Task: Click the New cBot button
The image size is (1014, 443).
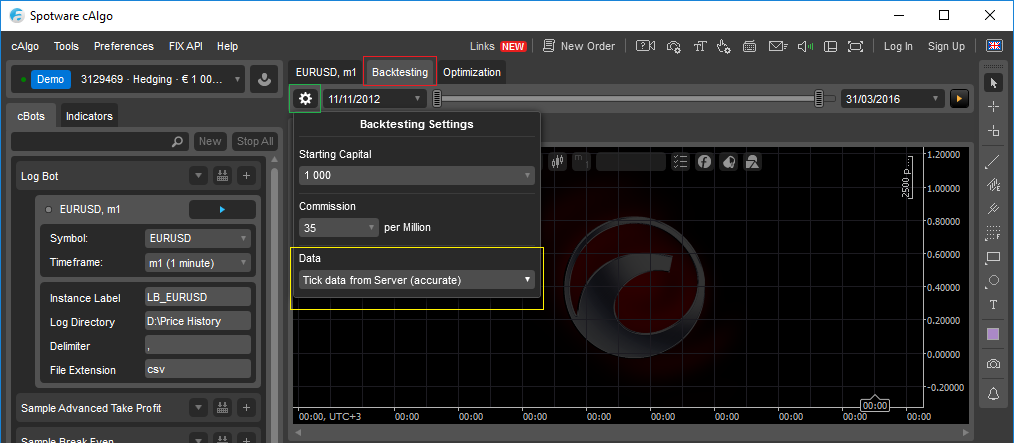Action: 210,141
